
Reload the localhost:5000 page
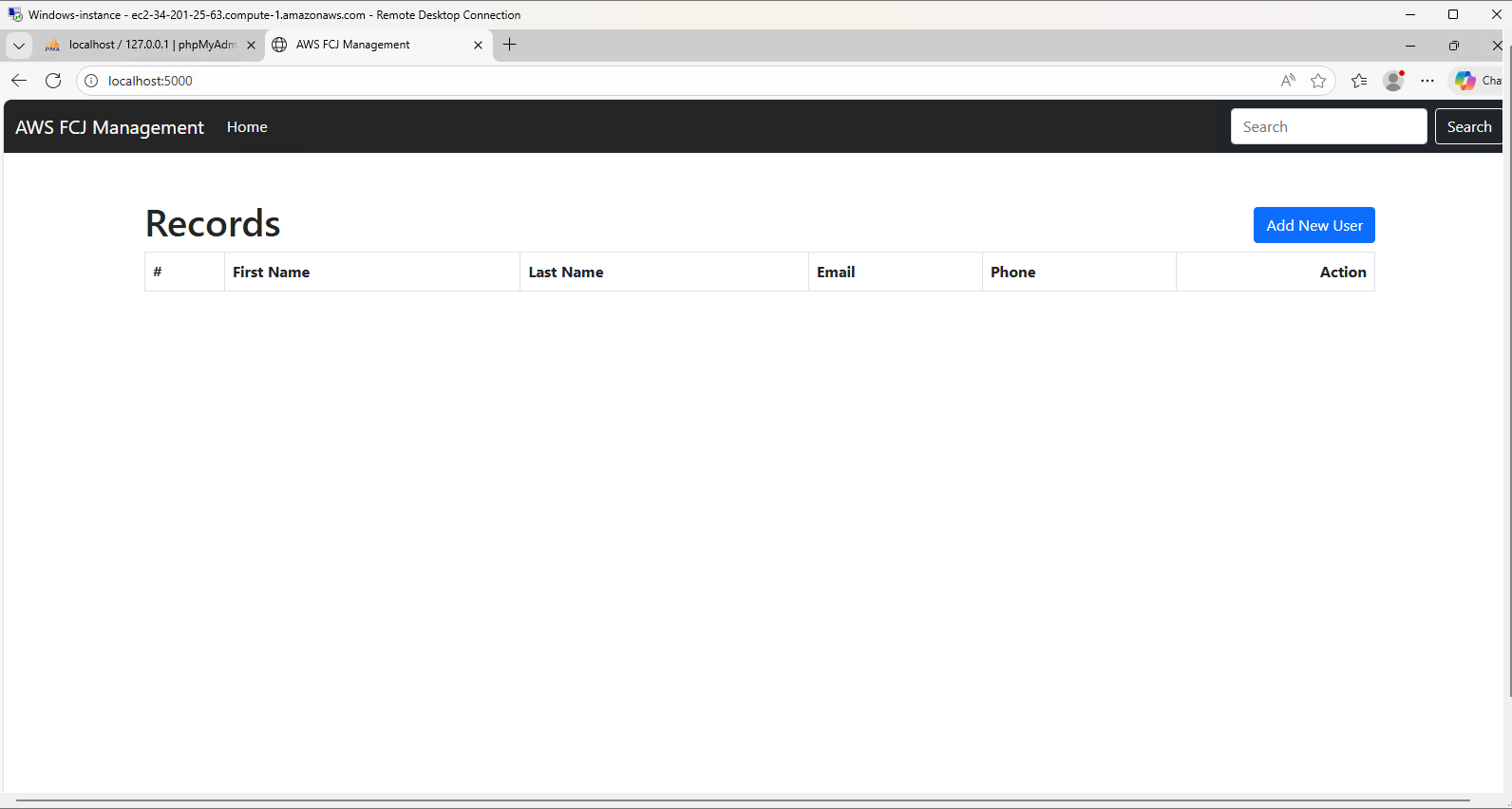pyautogui.click(x=53, y=81)
